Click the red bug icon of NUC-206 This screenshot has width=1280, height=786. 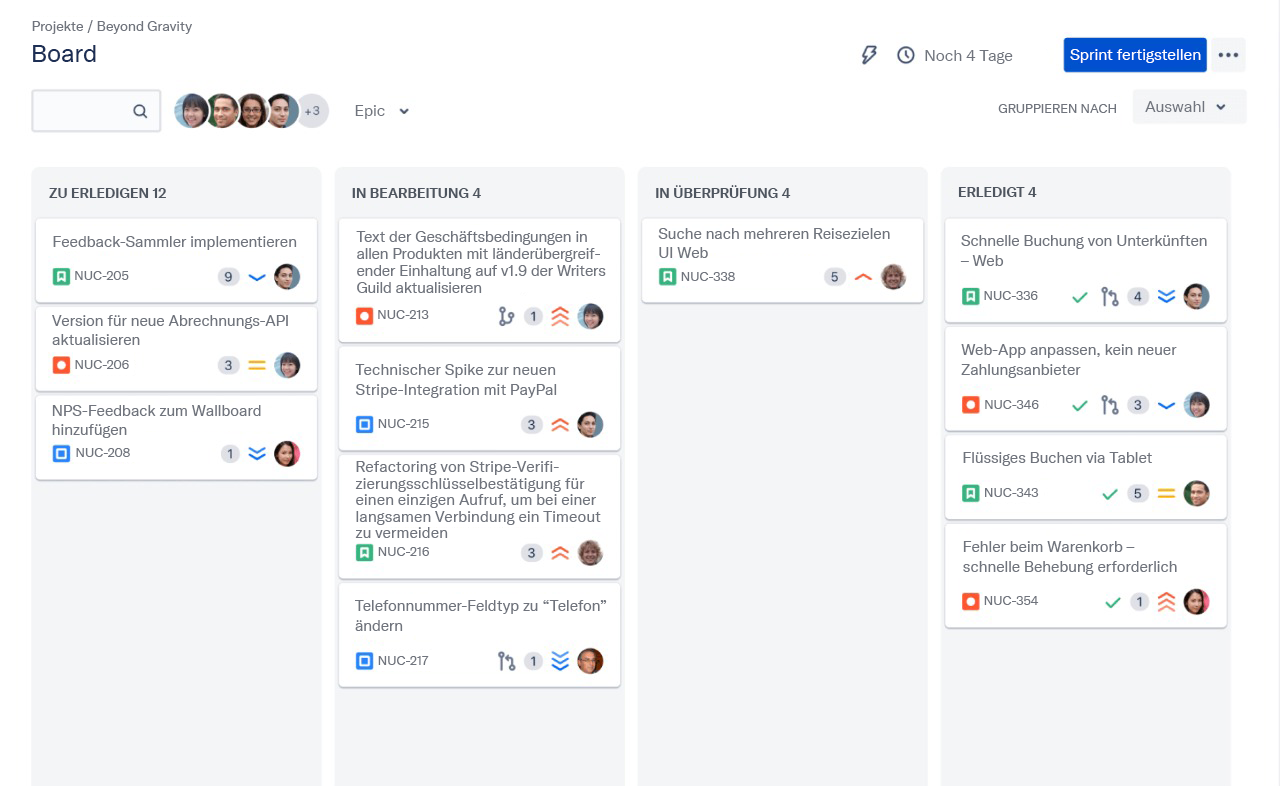[x=61, y=365]
